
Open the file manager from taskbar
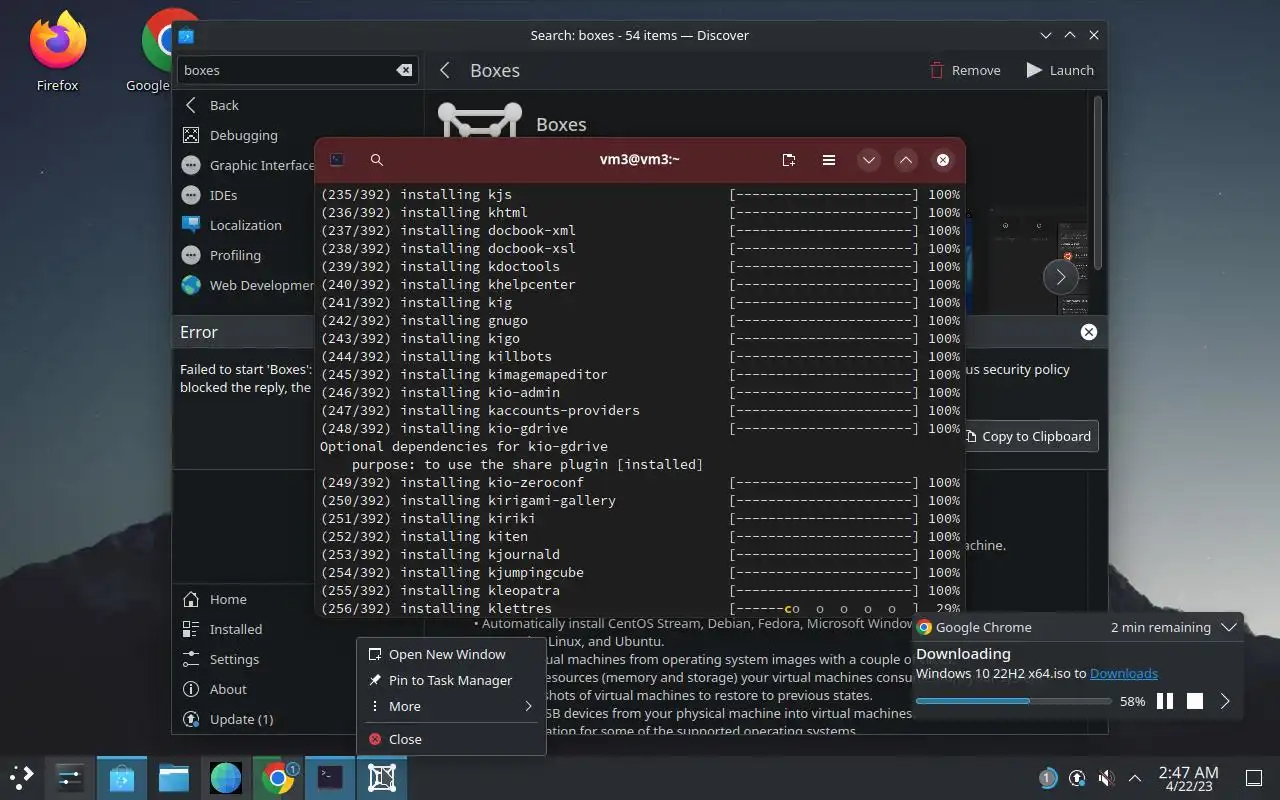[174, 776]
